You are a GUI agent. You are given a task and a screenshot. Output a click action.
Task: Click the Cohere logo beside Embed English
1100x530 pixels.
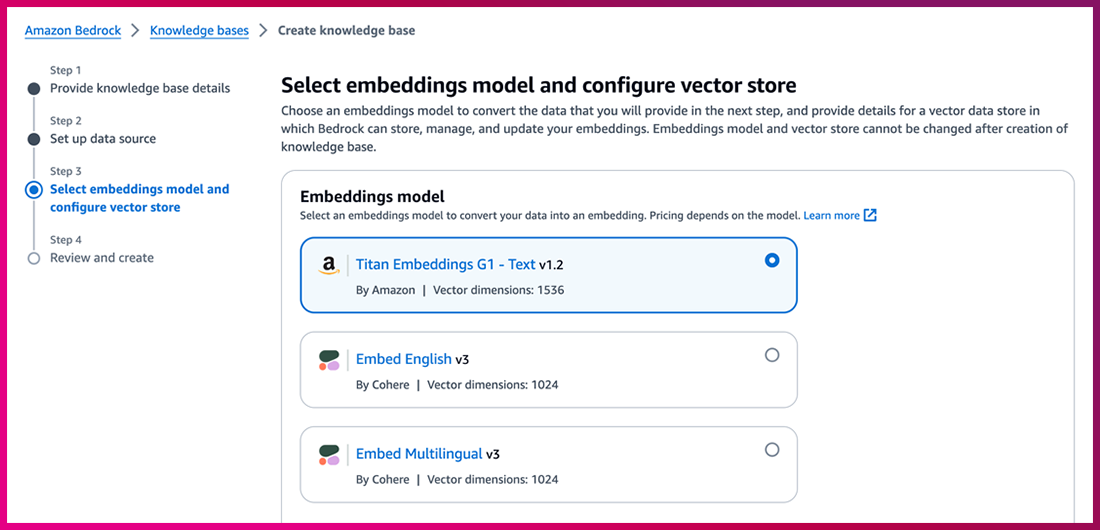pos(329,360)
